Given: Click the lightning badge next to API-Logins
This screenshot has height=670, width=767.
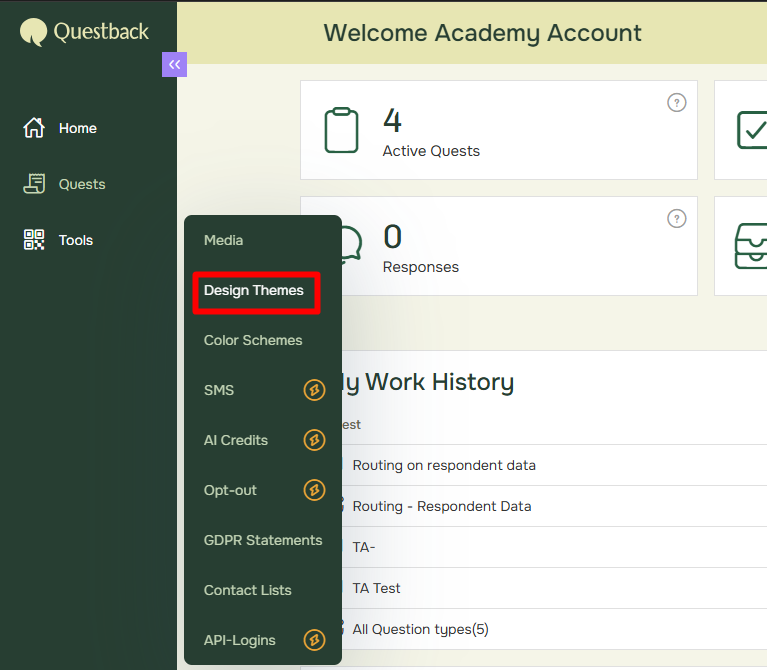Looking at the screenshot, I should click(x=314, y=640).
